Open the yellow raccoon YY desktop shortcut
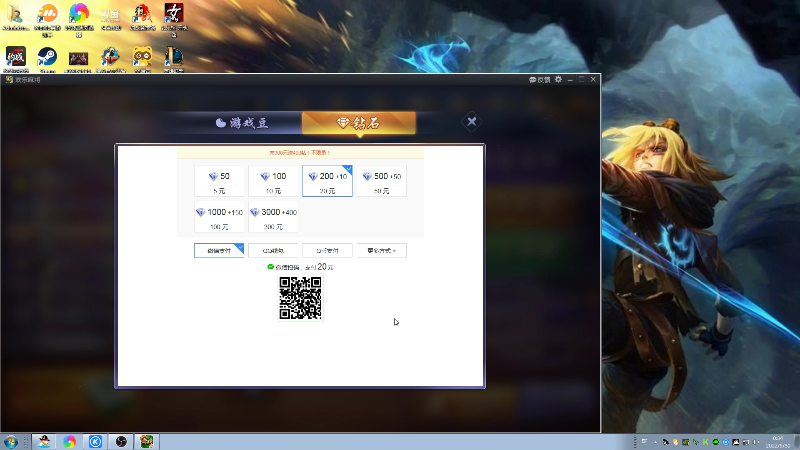Image resolution: width=800 pixels, height=450 pixels. [x=142, y=58]
